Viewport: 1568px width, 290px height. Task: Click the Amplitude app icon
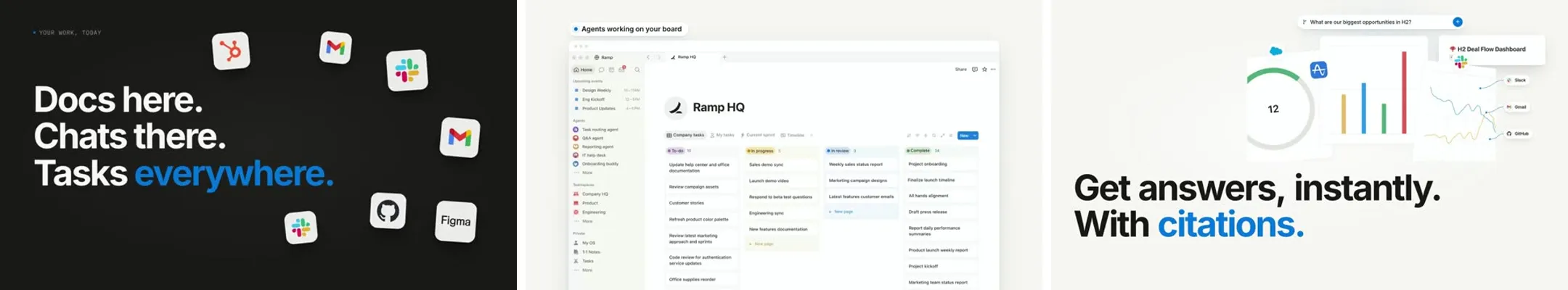(x=1318, y=70)
